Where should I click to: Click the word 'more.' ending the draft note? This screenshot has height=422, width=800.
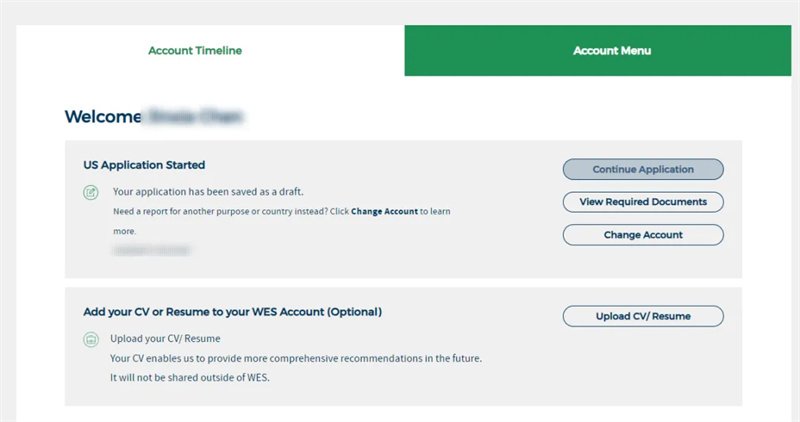(x=124, y=230)
